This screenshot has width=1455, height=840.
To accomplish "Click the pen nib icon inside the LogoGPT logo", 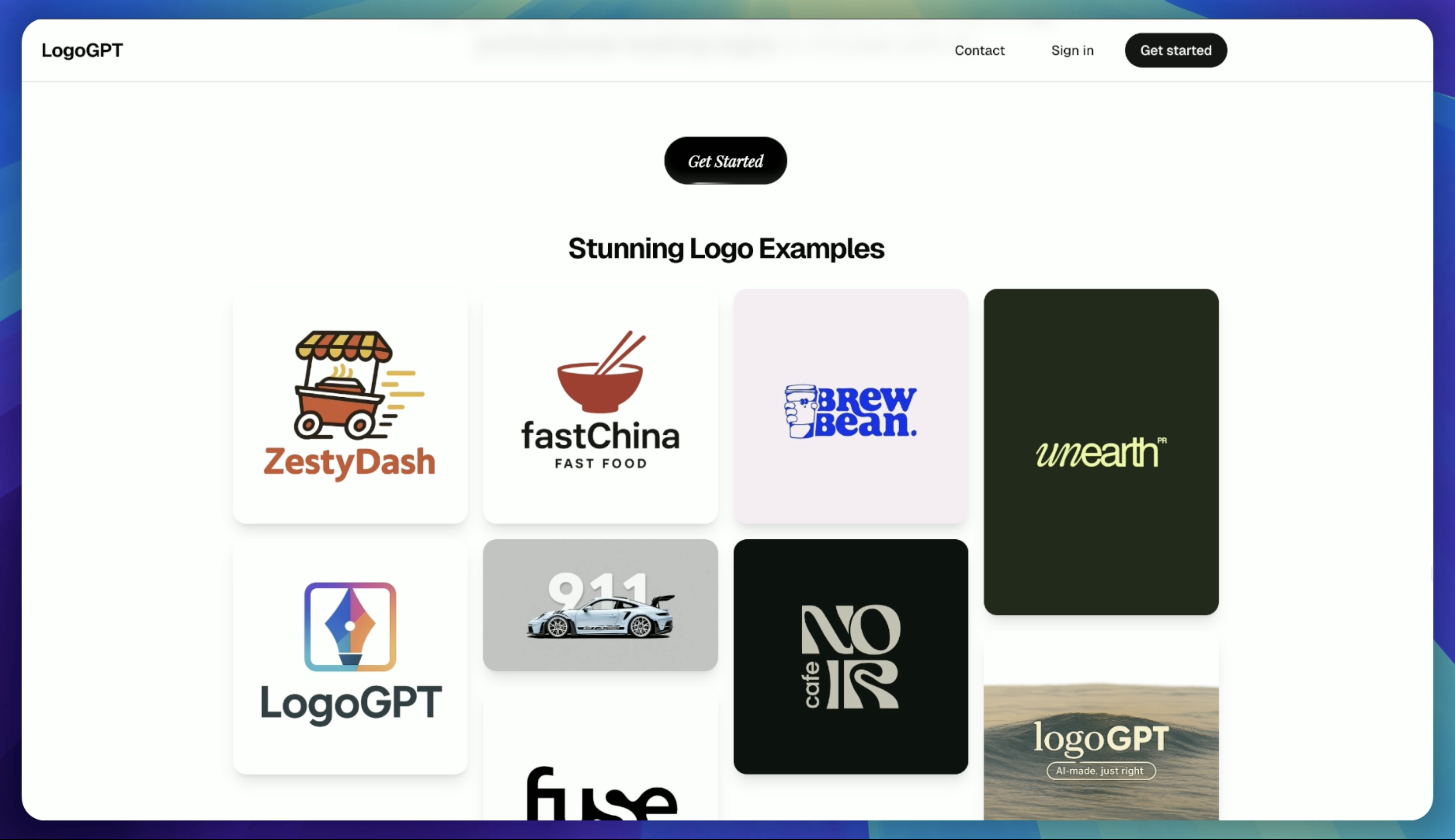I will (x=350, y=627).
